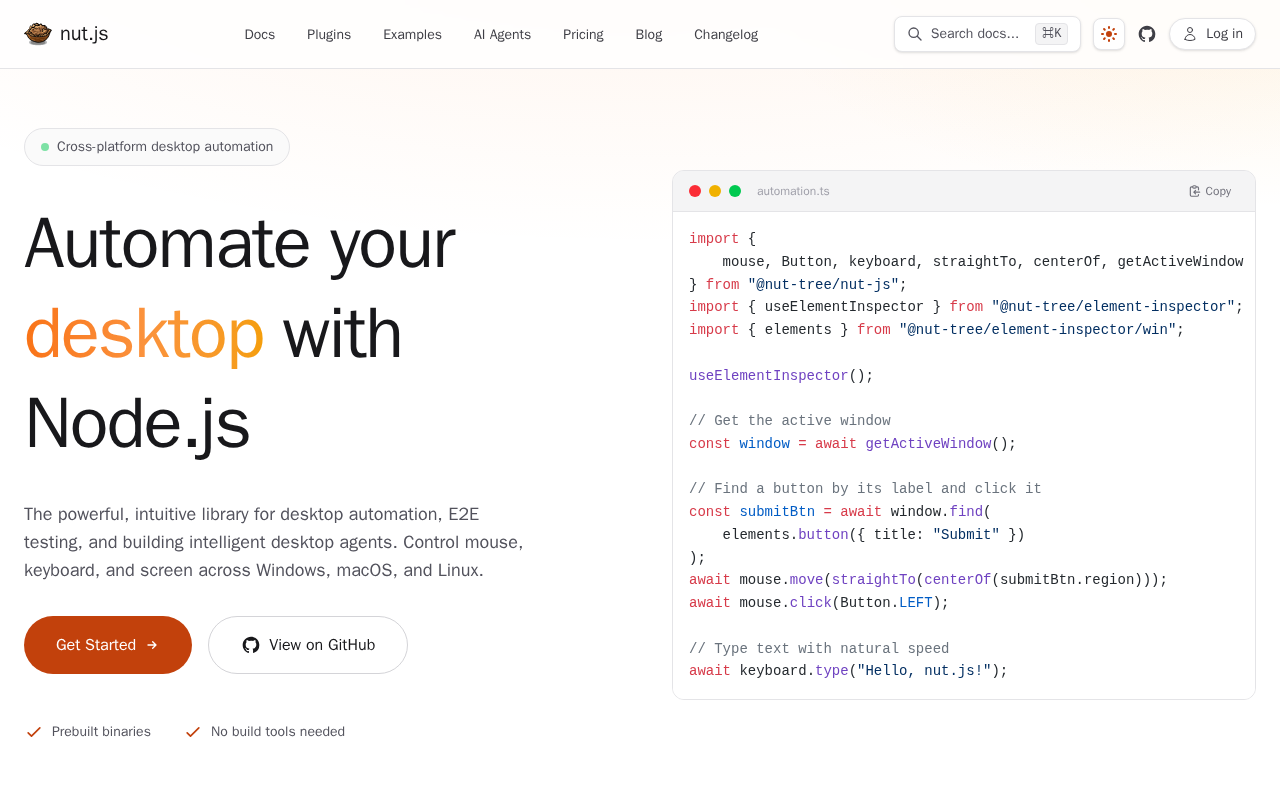
Task: Click the user icon in the Log in button
Action: 1190,34
